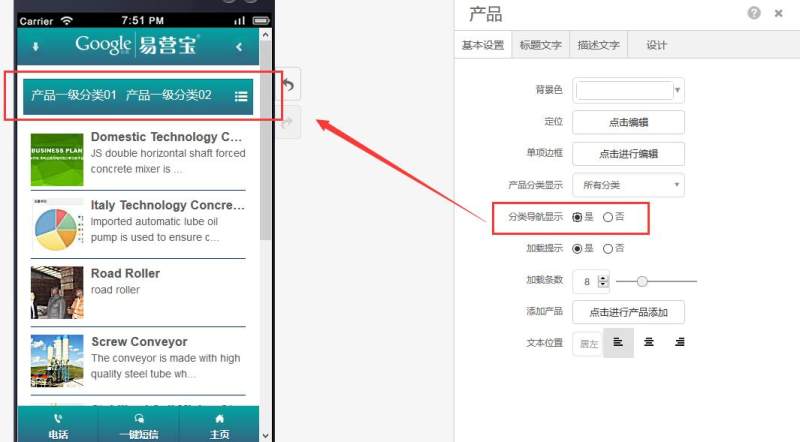
Task: Select 是 for 分类导航显示
Action: click(x=577, y=217)
